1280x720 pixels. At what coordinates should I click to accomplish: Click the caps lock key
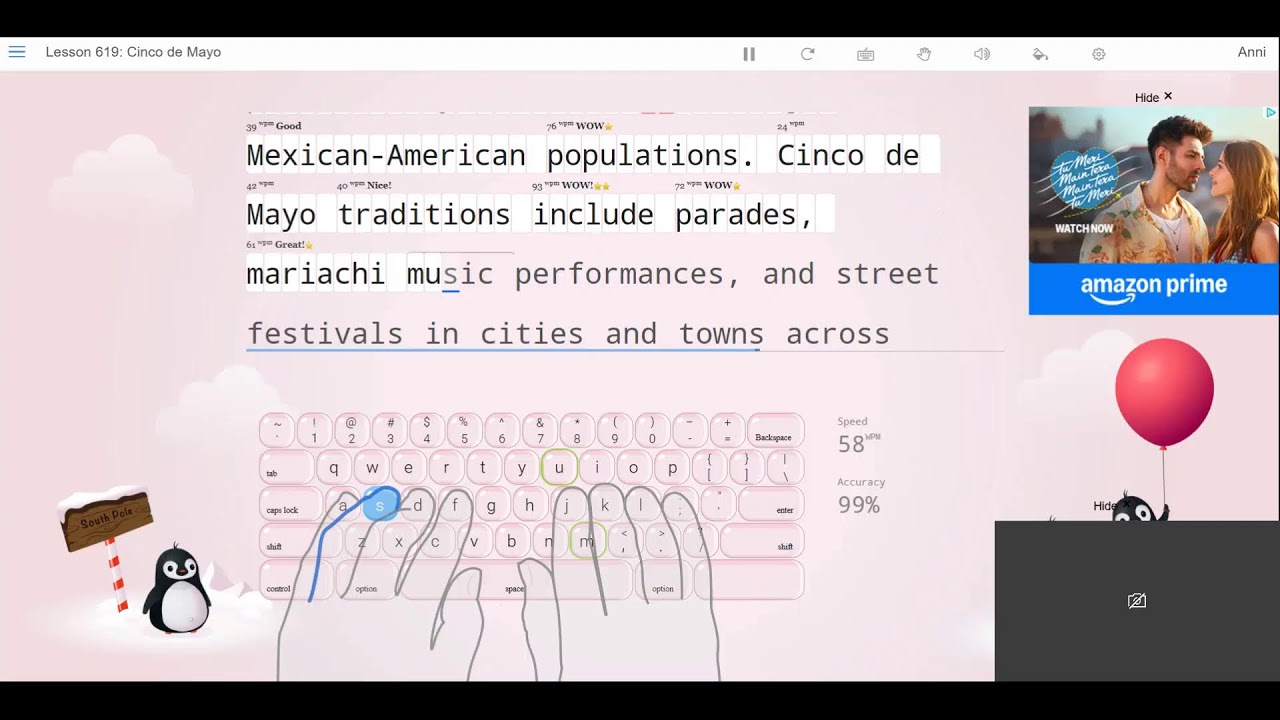point(291,505)
